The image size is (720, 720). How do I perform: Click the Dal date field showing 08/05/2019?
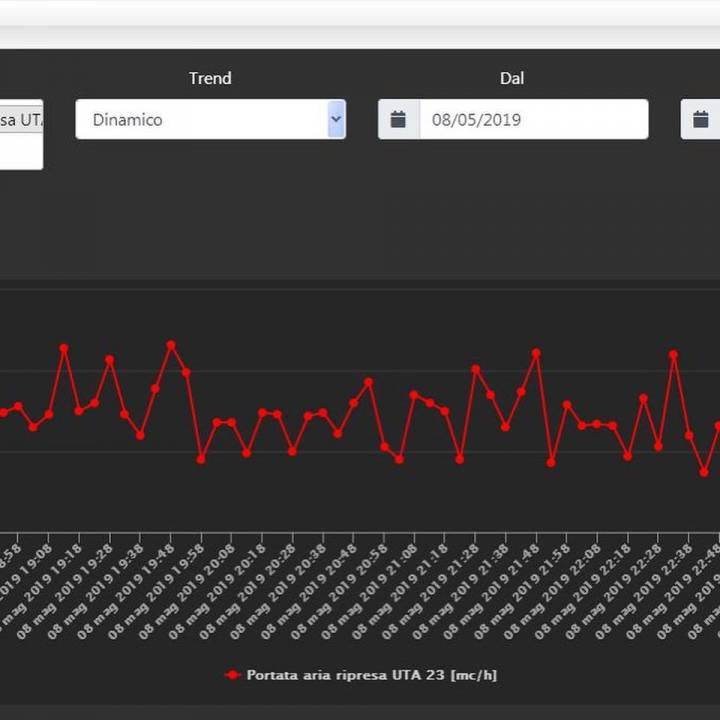click(534, 119)
